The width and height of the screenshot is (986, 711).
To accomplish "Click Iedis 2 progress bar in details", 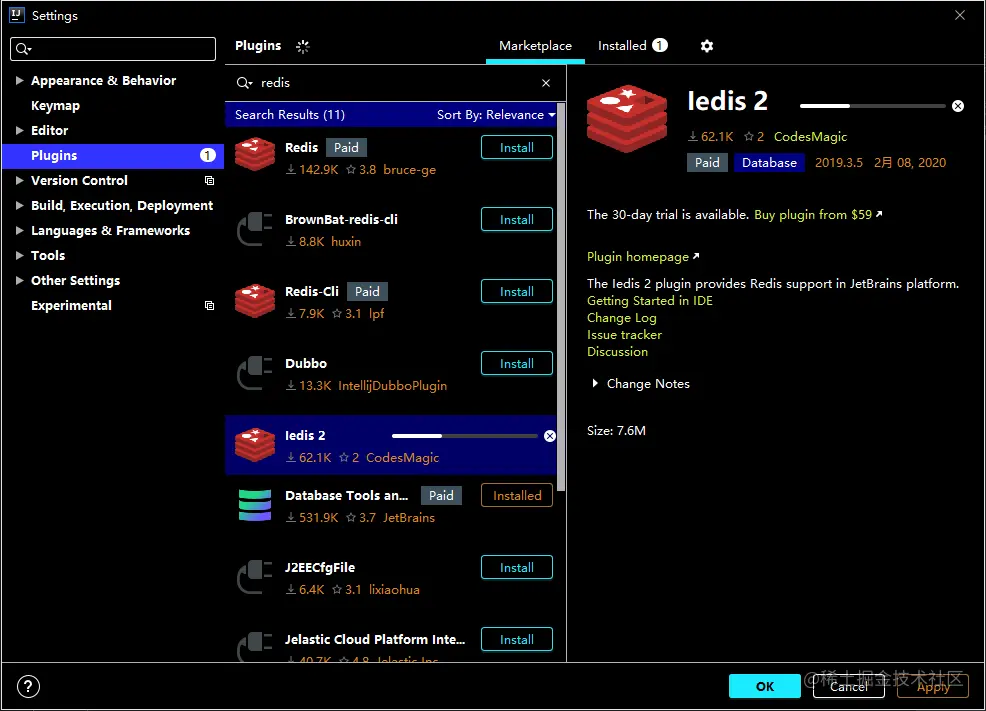I will pos(872,106).
